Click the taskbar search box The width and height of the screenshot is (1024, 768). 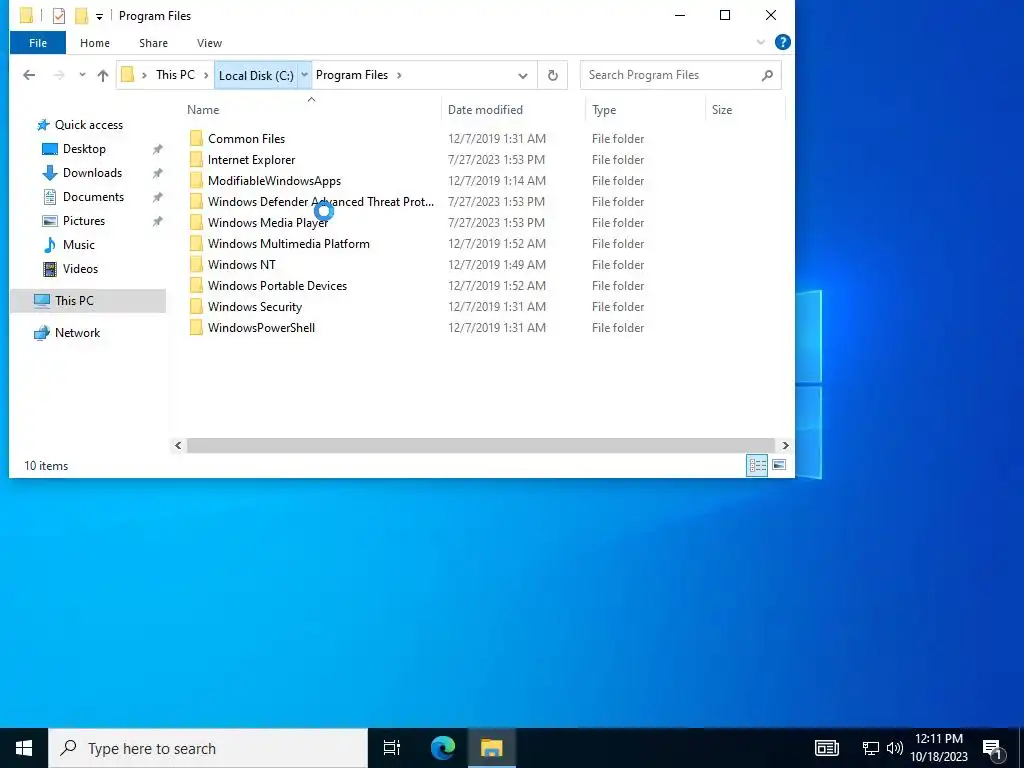[x=208, y=748]
